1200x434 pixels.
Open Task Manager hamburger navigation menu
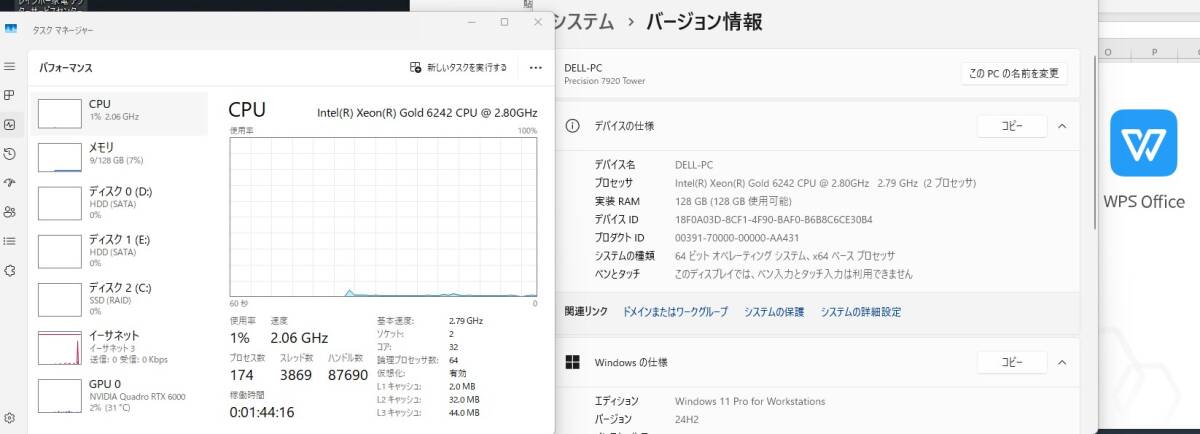(x=10, y=66)
